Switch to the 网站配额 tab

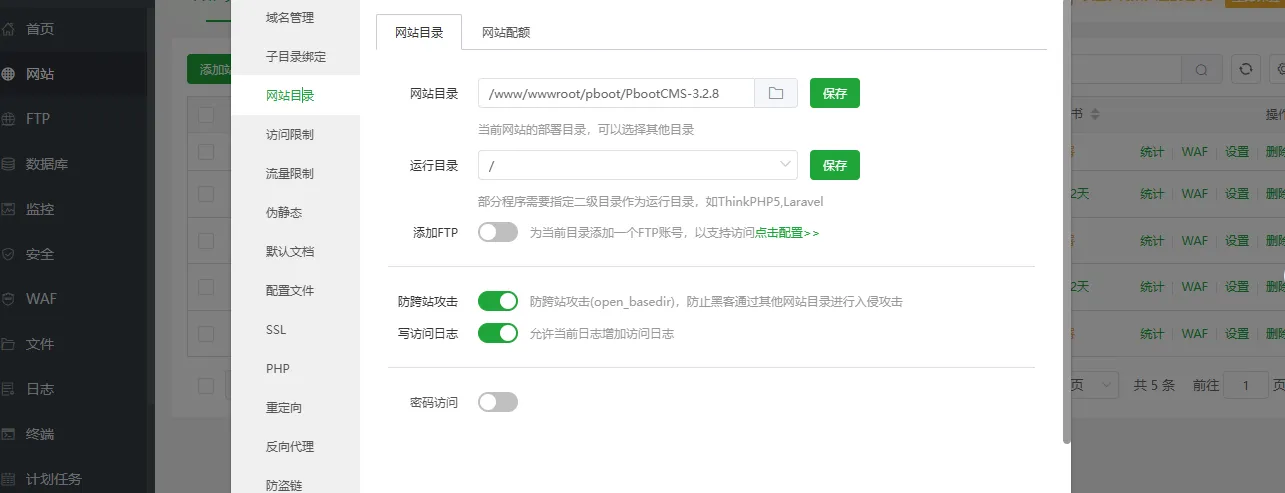tap(505, 32)
